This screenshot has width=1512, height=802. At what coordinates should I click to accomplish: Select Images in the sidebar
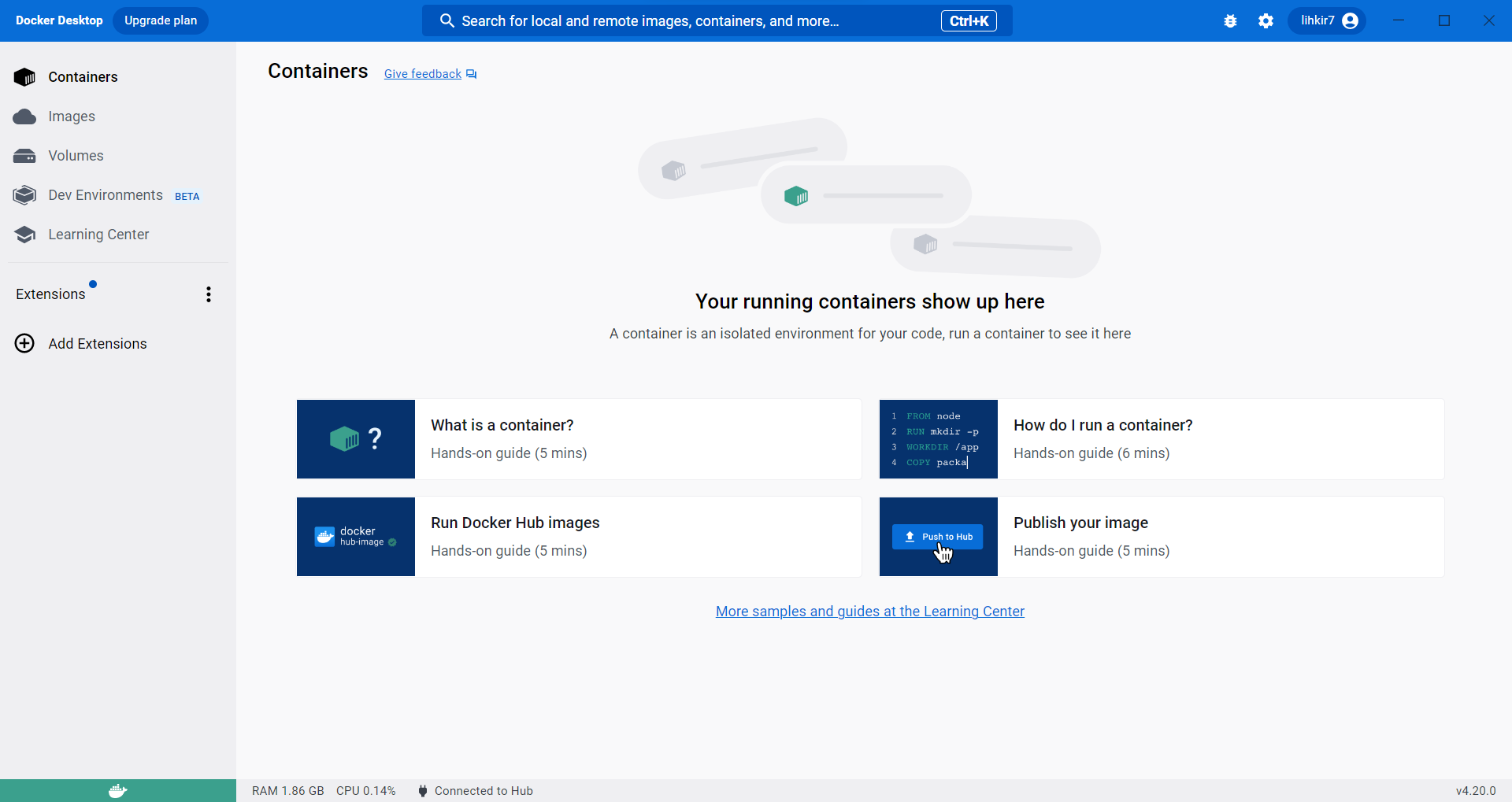pos(72,116)
